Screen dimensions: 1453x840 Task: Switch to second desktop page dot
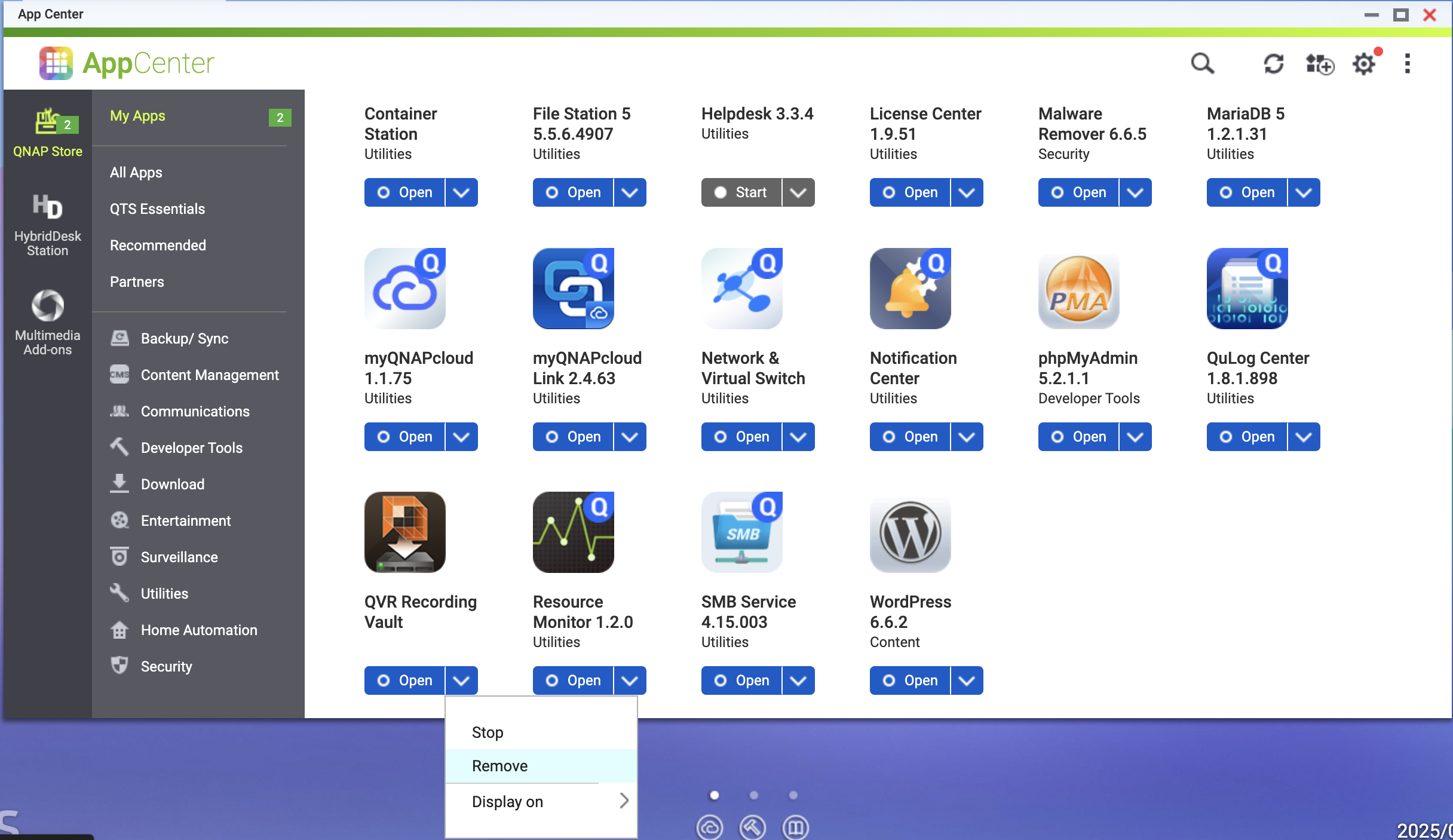[x=754, y=795]
